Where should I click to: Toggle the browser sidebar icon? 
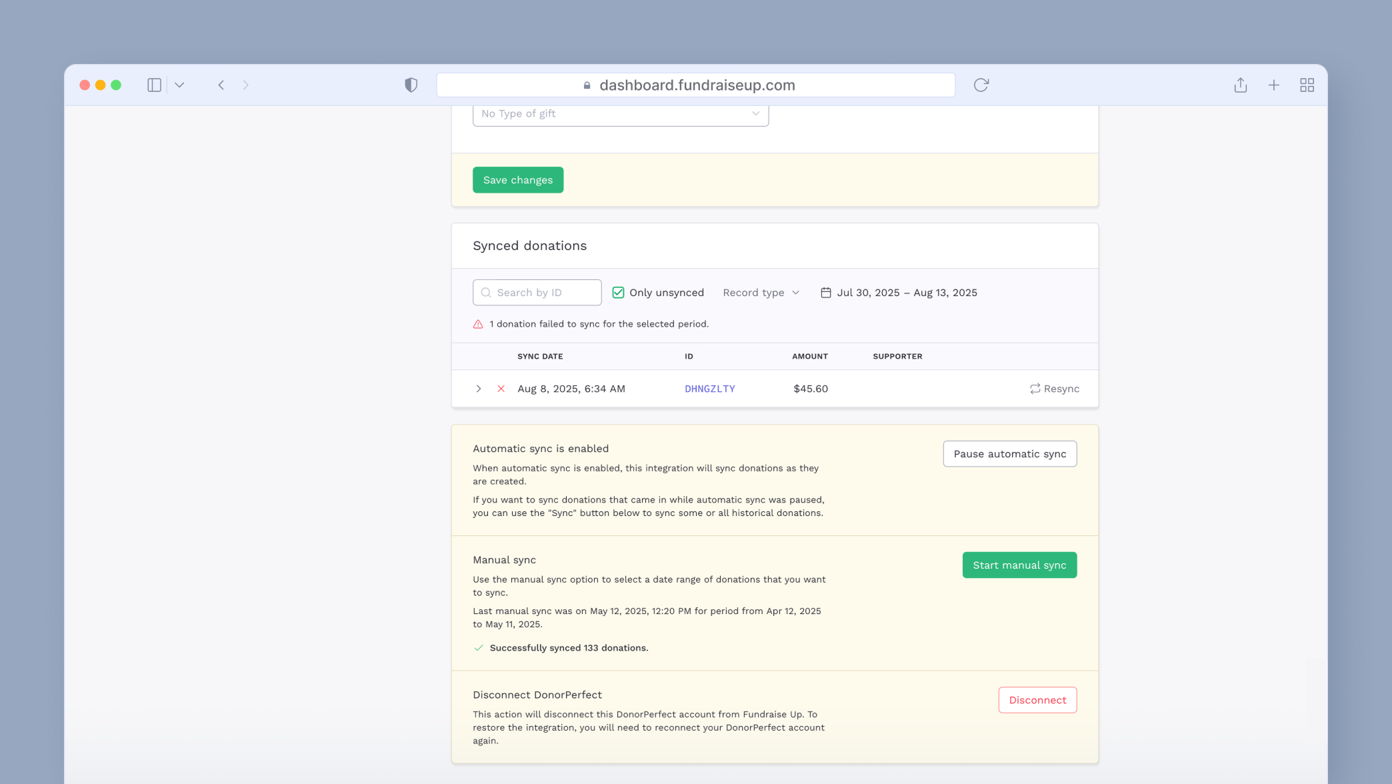[x=154, y=85]
